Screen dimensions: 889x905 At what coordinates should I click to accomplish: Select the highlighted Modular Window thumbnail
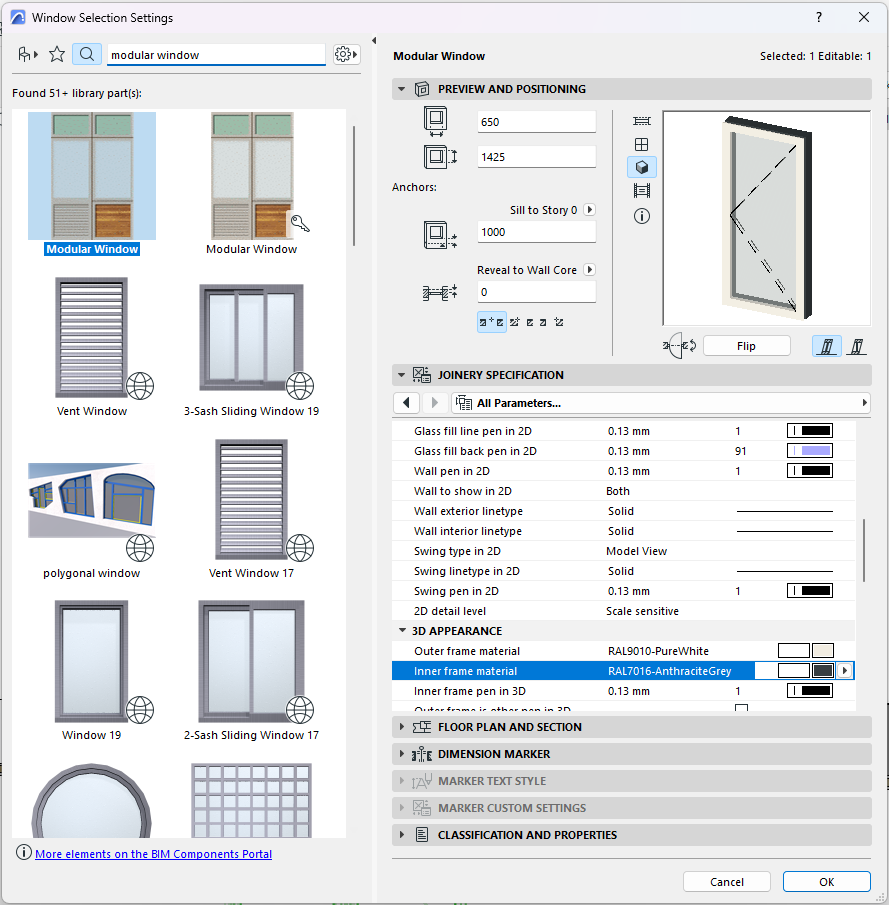tap(92, 176)
